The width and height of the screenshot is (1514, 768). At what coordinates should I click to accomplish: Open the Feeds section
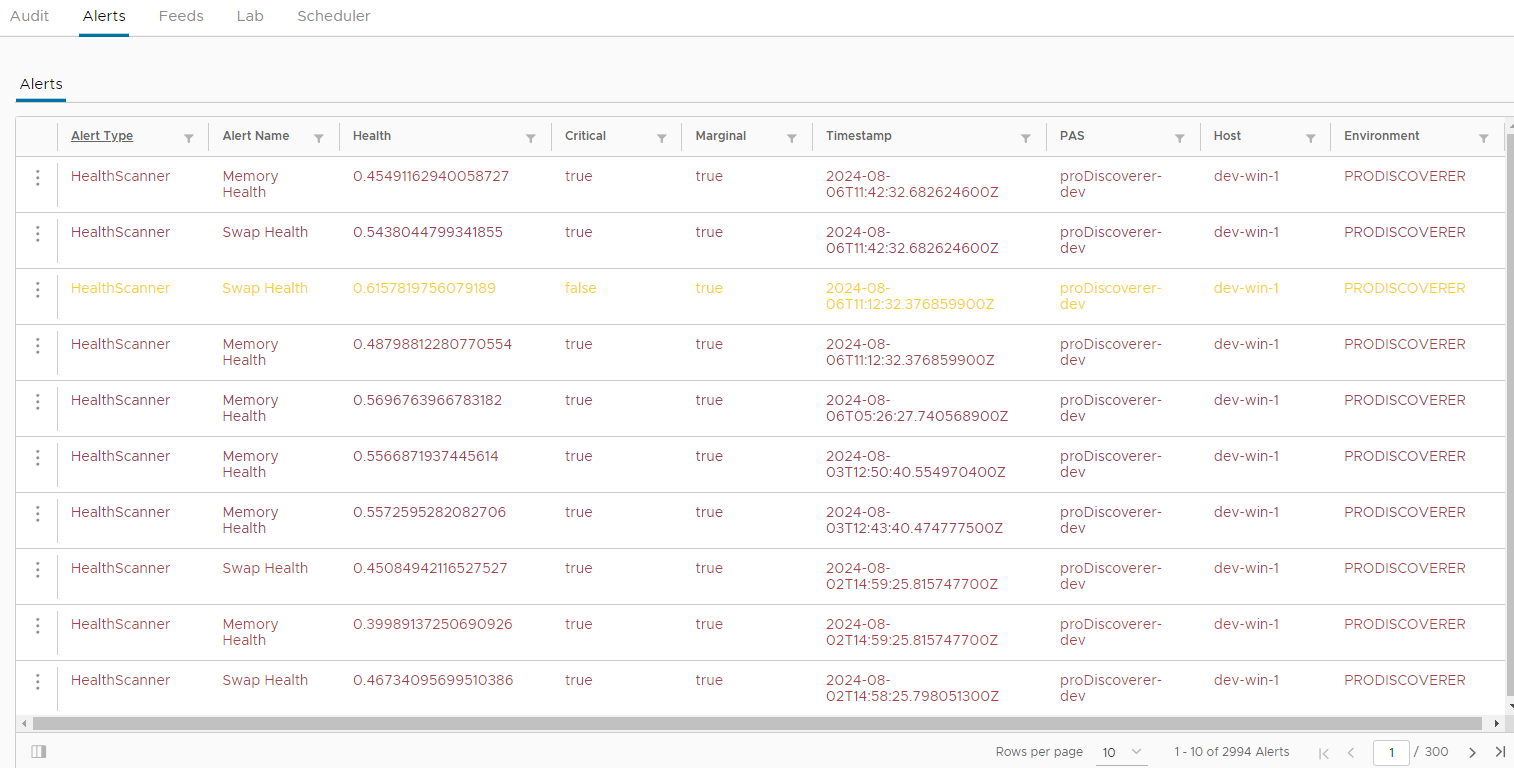point(181,16)
